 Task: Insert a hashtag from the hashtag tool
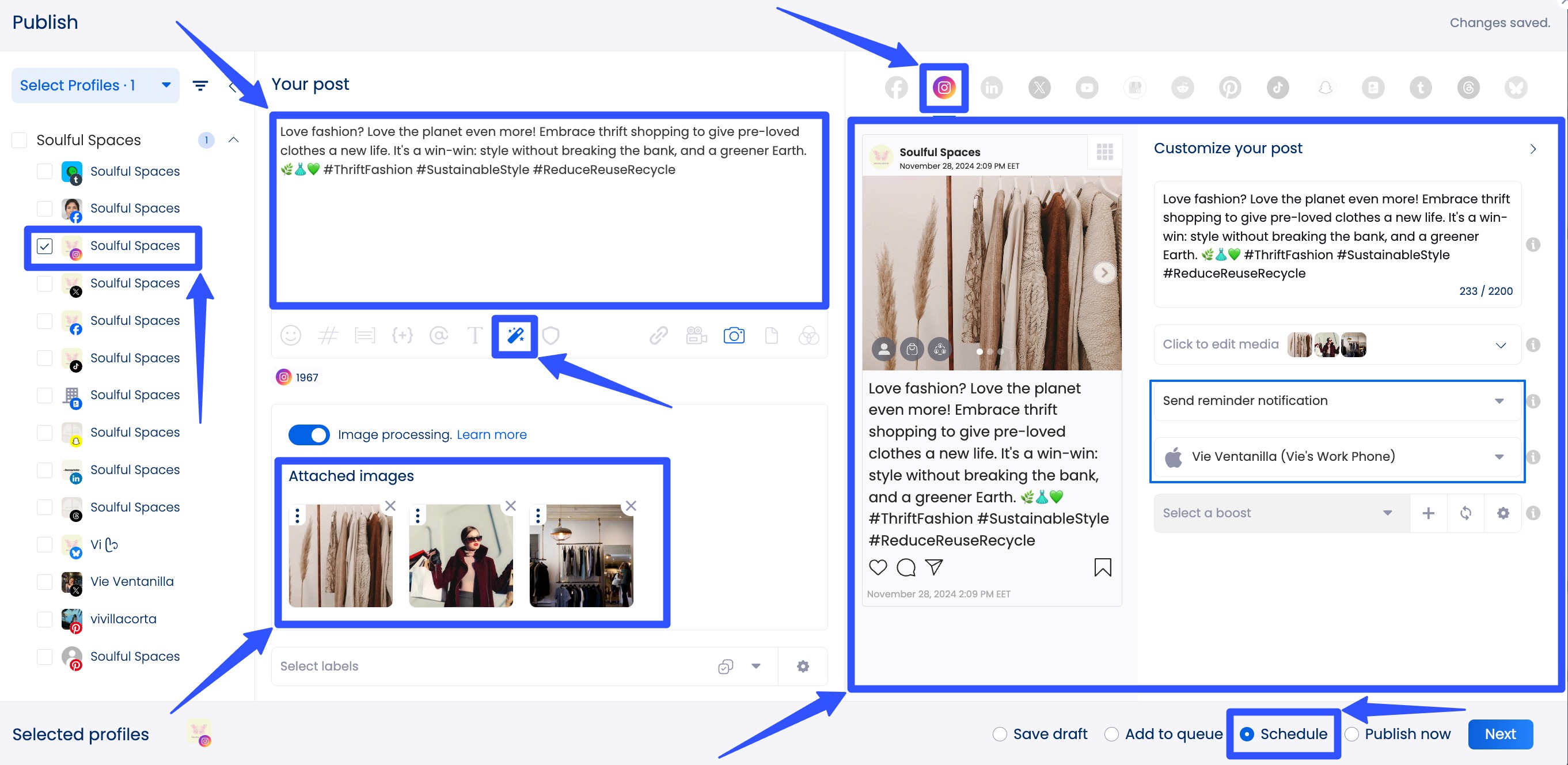[x=328, y=335]
